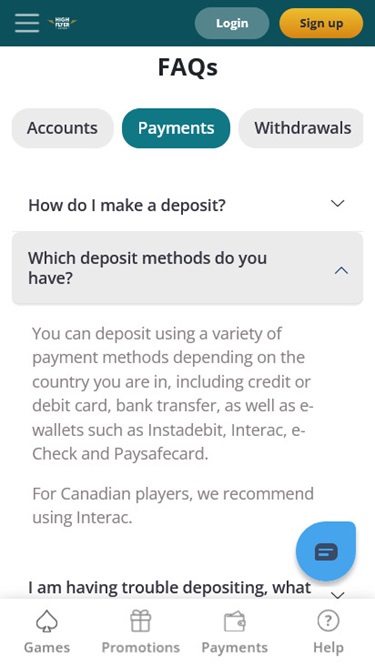Click the "Which deposit methods do you have?" heading
This screenshot has height=667, width=375.
pos(147,268)
